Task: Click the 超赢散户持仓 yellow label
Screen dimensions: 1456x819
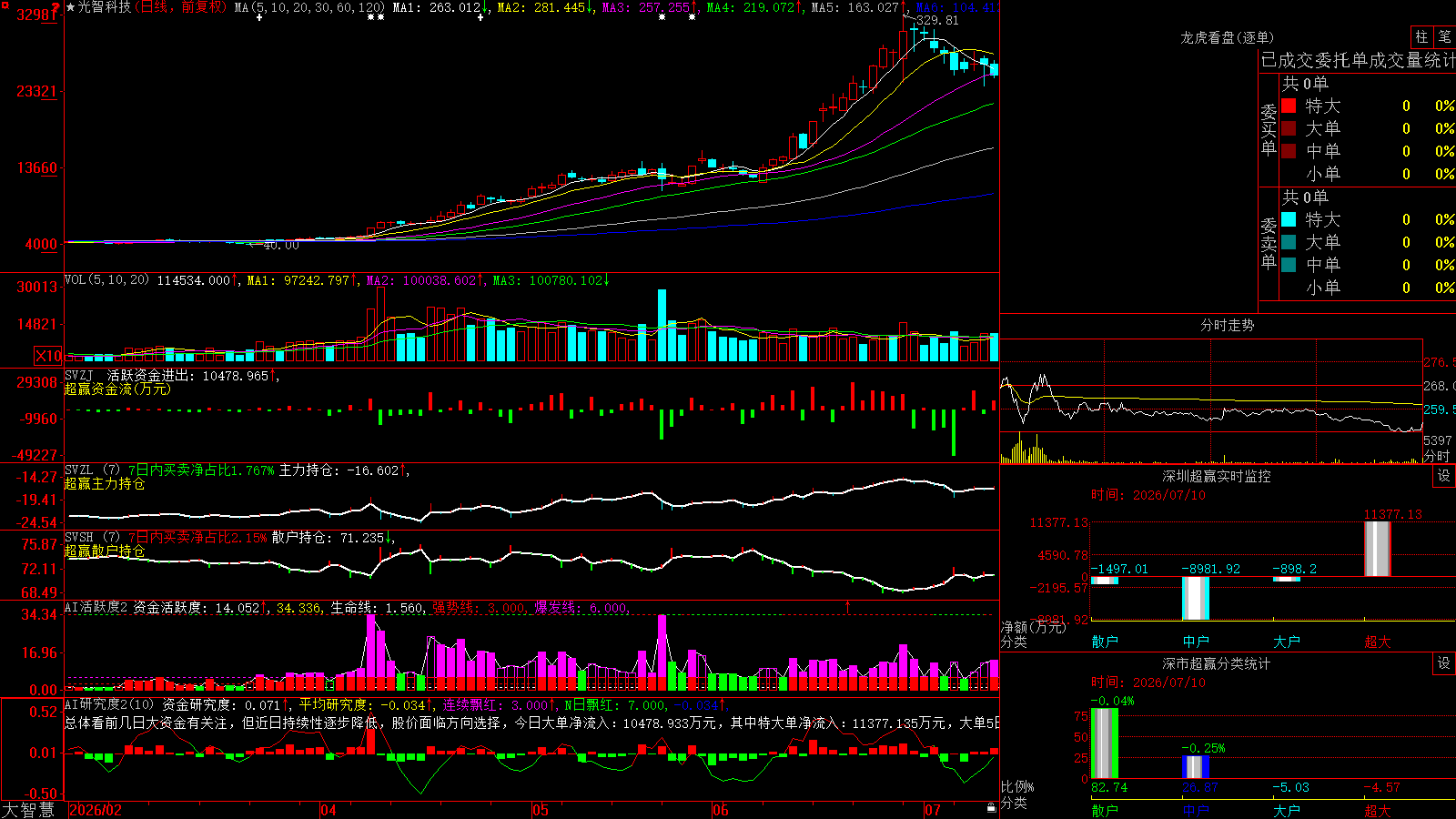Action: point(105,551)
